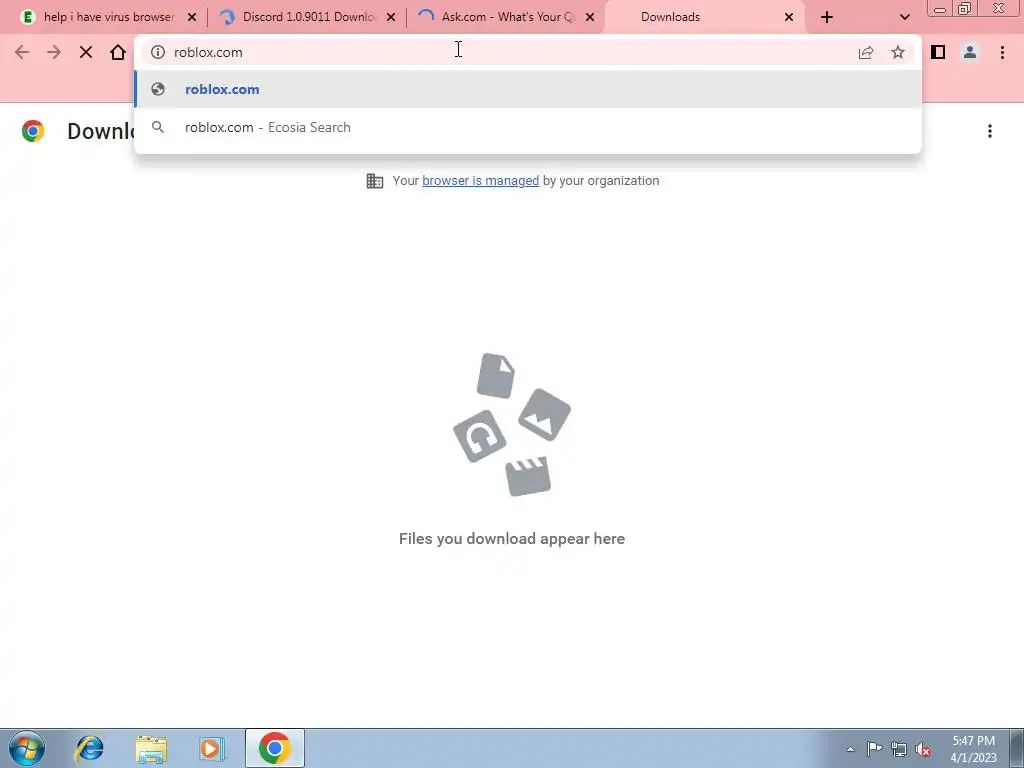Open a new tab with plus button
The height and width of the screenshot is (768, 1024).
tap(827, 17)
